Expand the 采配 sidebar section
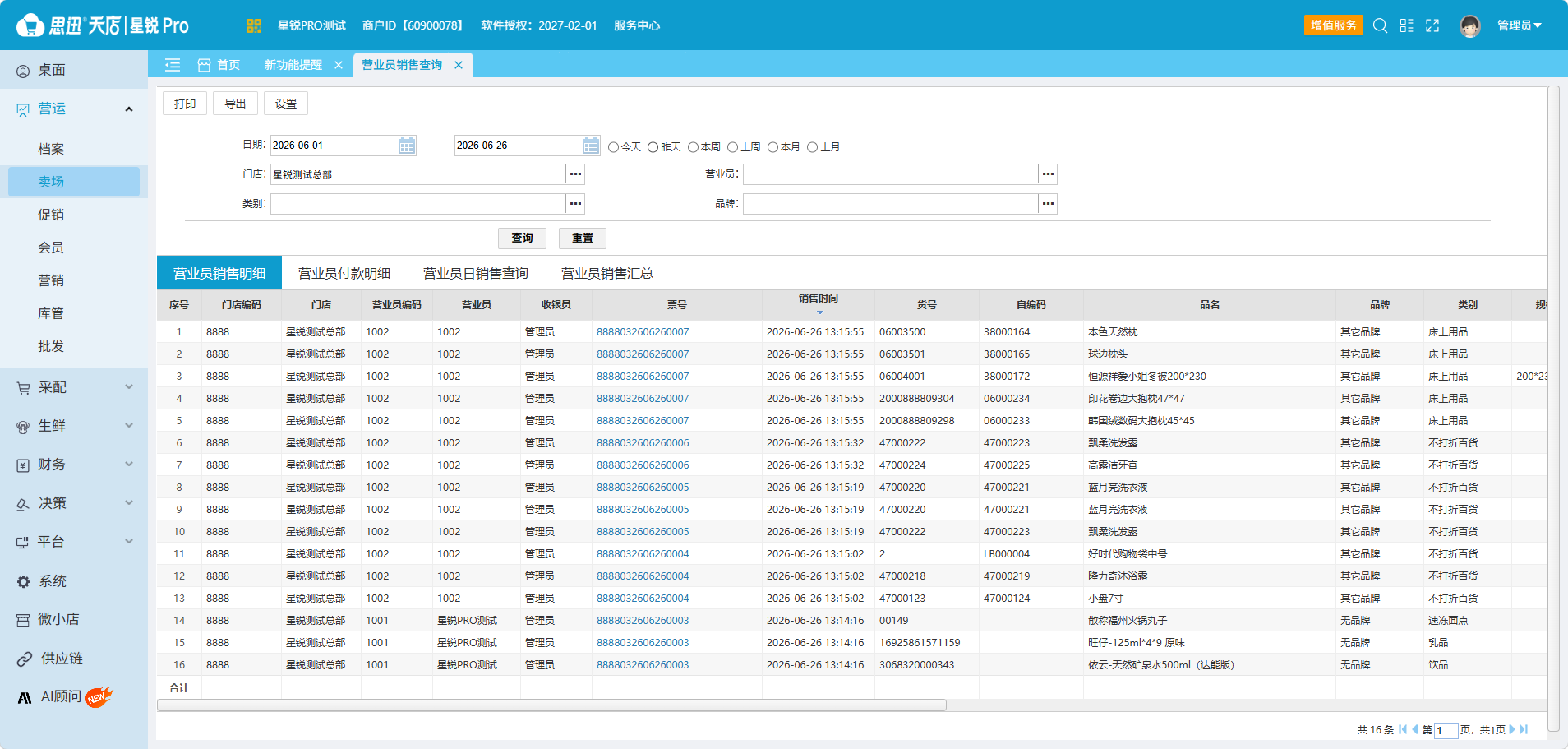 pos(74,387)
